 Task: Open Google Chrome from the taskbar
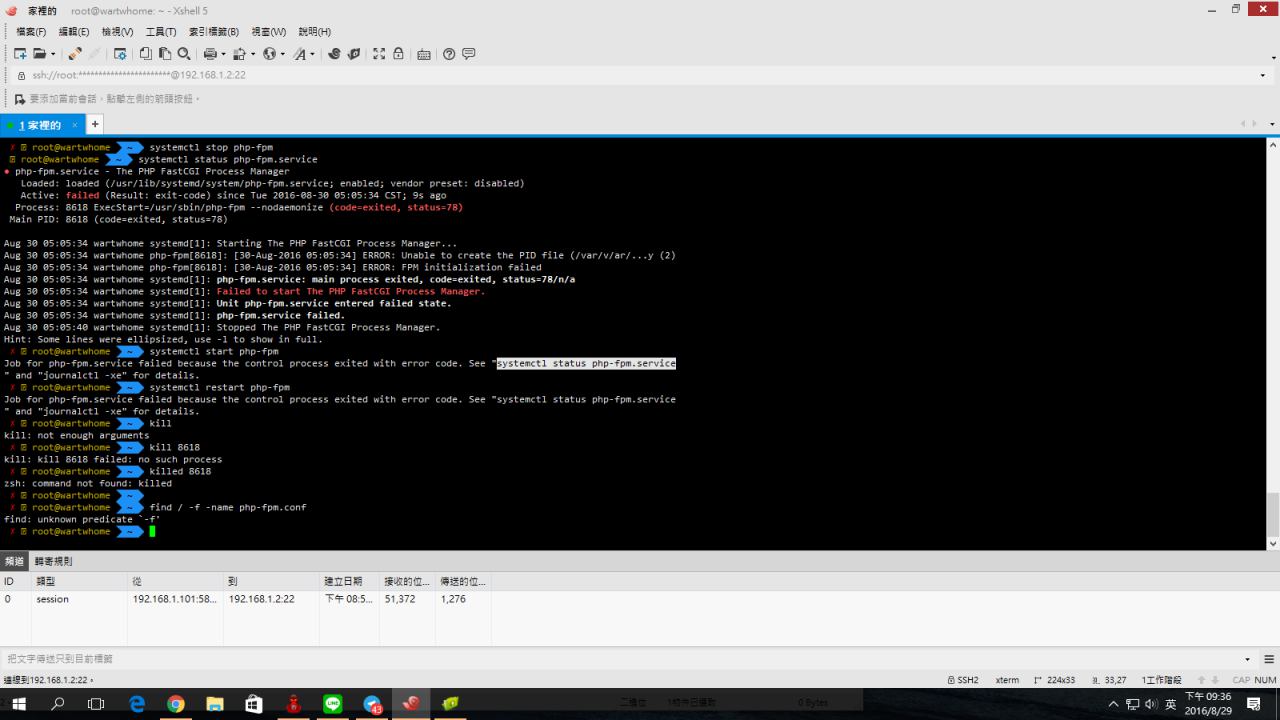[176, 704]
